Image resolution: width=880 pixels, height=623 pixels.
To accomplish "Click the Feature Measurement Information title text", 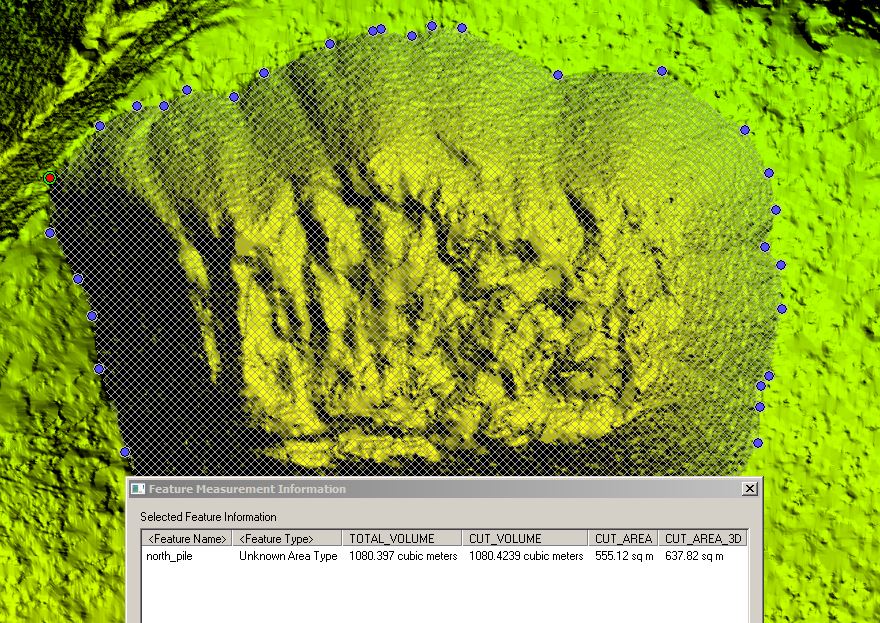I will (x=247, y=489).
